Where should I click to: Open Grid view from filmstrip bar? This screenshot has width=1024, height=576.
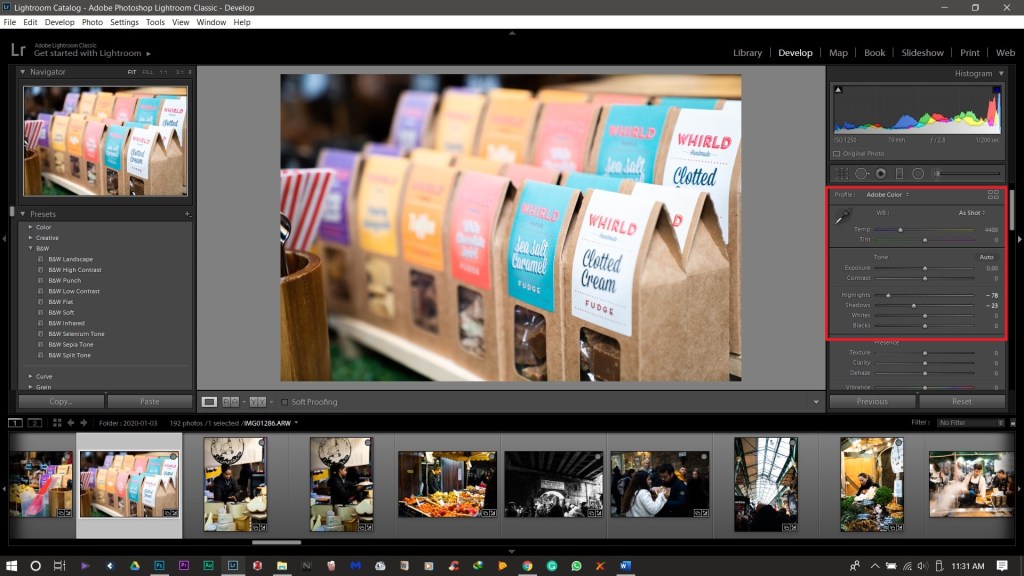point(56,423)
